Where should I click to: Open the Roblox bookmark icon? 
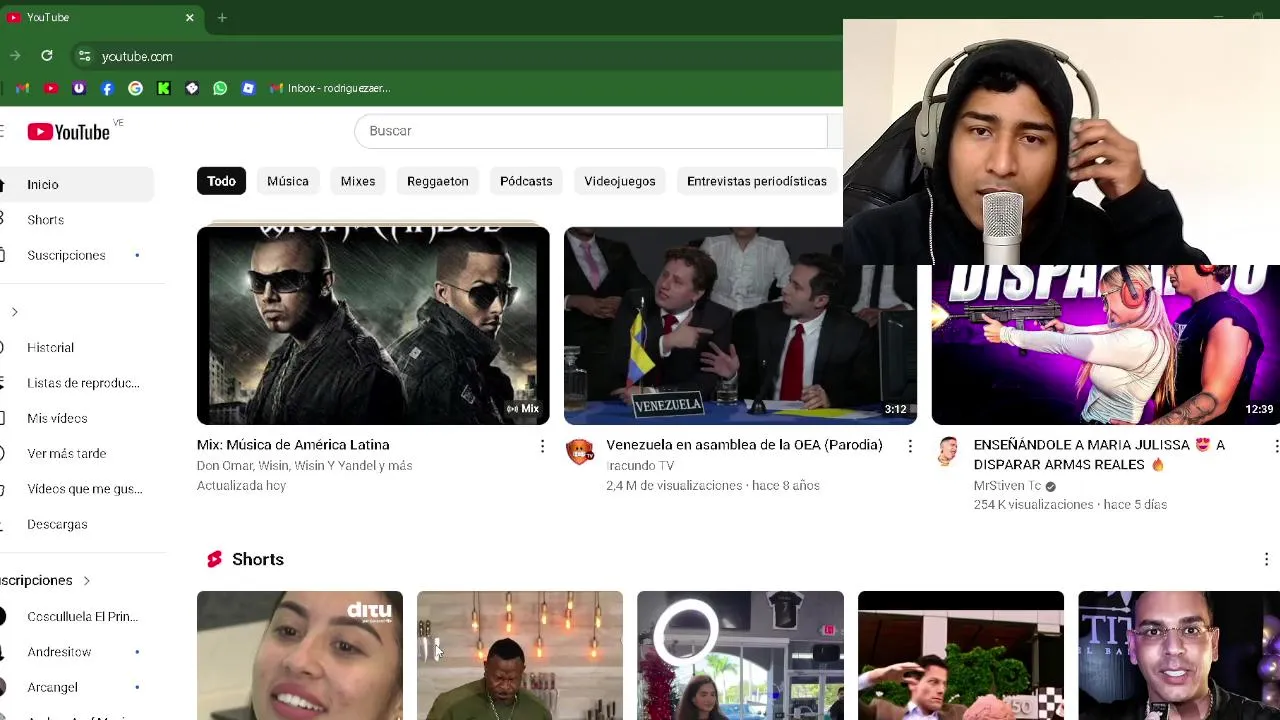tap(248, 88)
